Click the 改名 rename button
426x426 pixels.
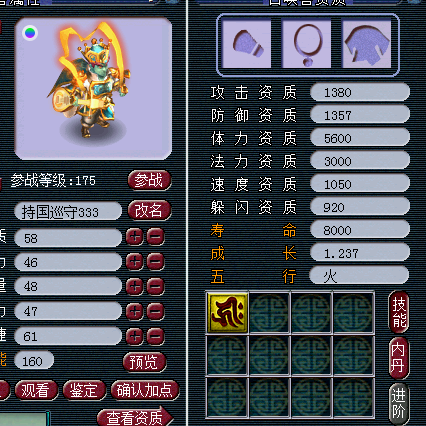pyautogui.click(x=149, y=210)
